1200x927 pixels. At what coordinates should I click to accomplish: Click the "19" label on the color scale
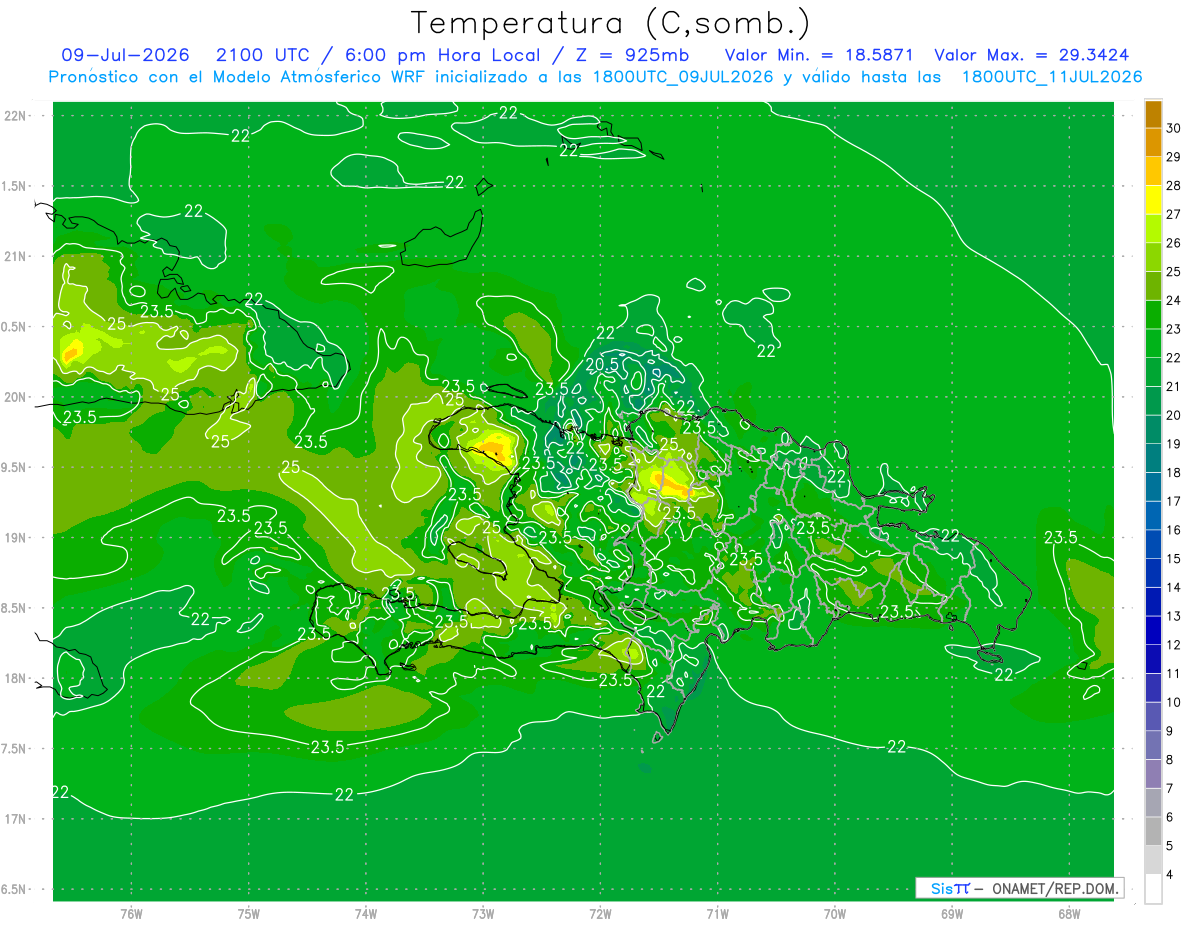1173,444
